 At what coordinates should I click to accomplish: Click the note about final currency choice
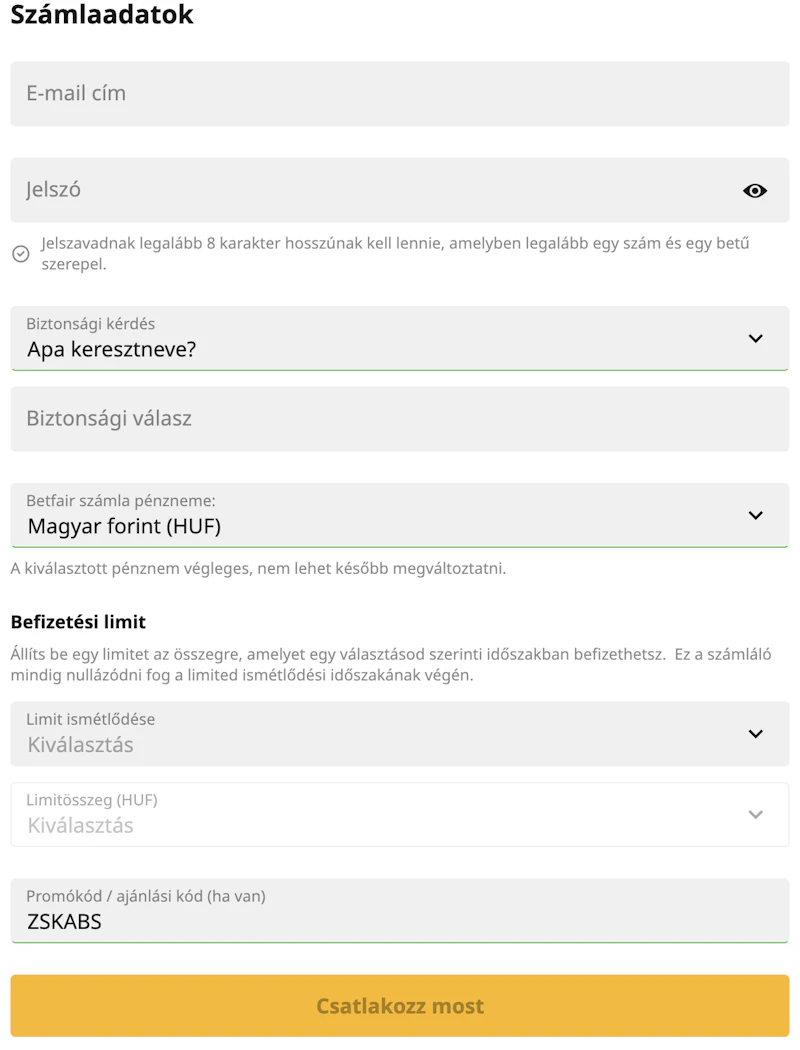coord(258,569)
